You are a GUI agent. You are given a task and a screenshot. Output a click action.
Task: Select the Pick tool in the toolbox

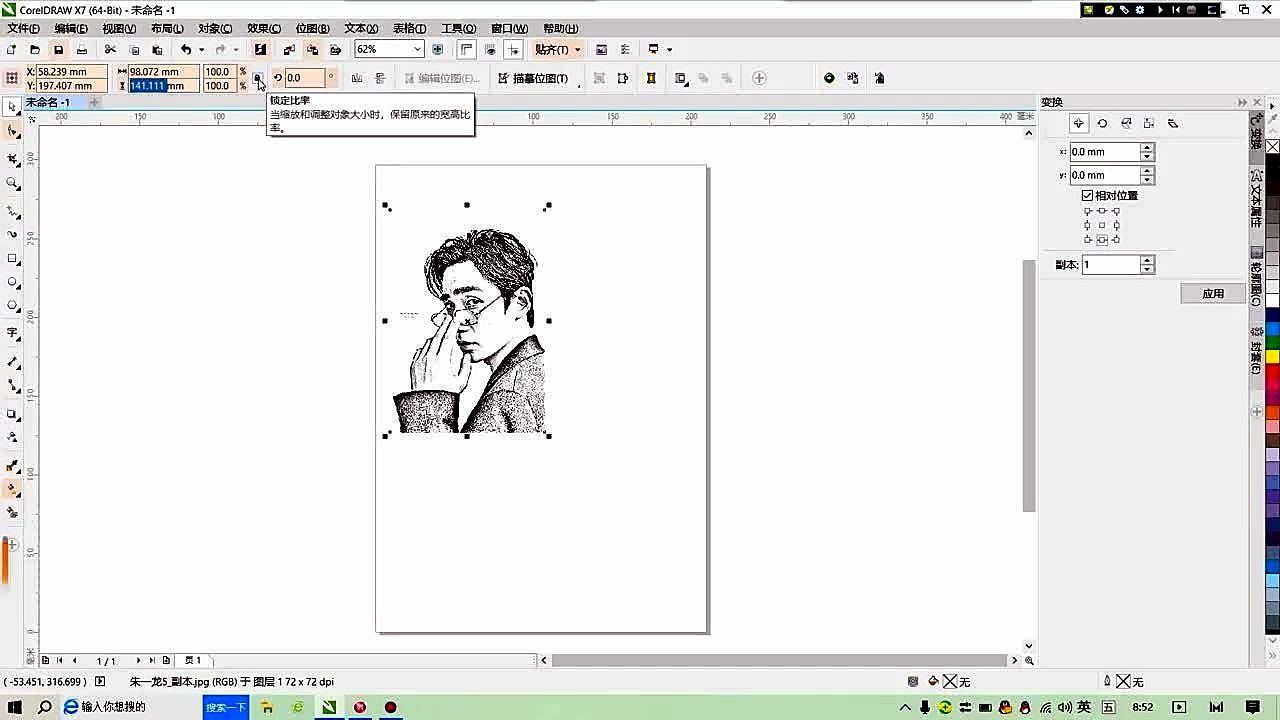click(x=12, y=106)
